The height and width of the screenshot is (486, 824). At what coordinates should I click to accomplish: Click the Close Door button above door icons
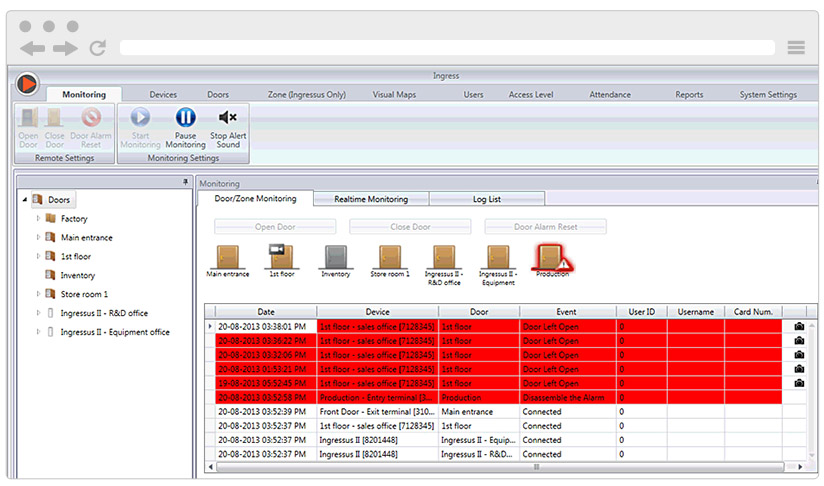pos(410,226)
